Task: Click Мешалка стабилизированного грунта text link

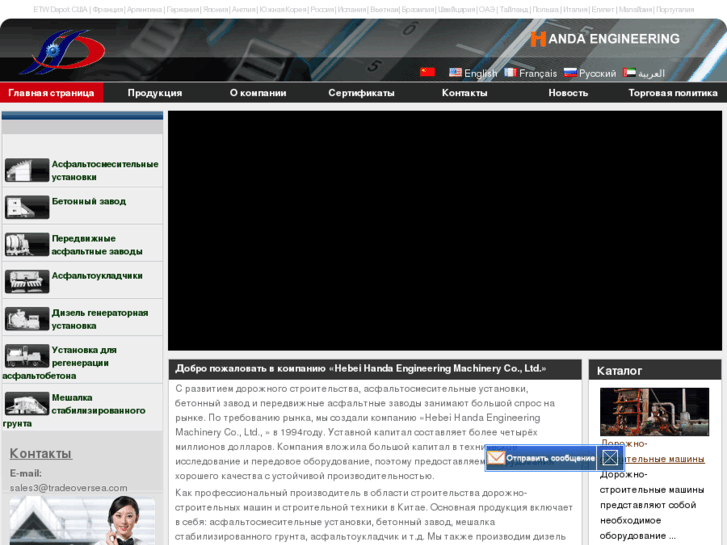Action: (x=74, y=410)
